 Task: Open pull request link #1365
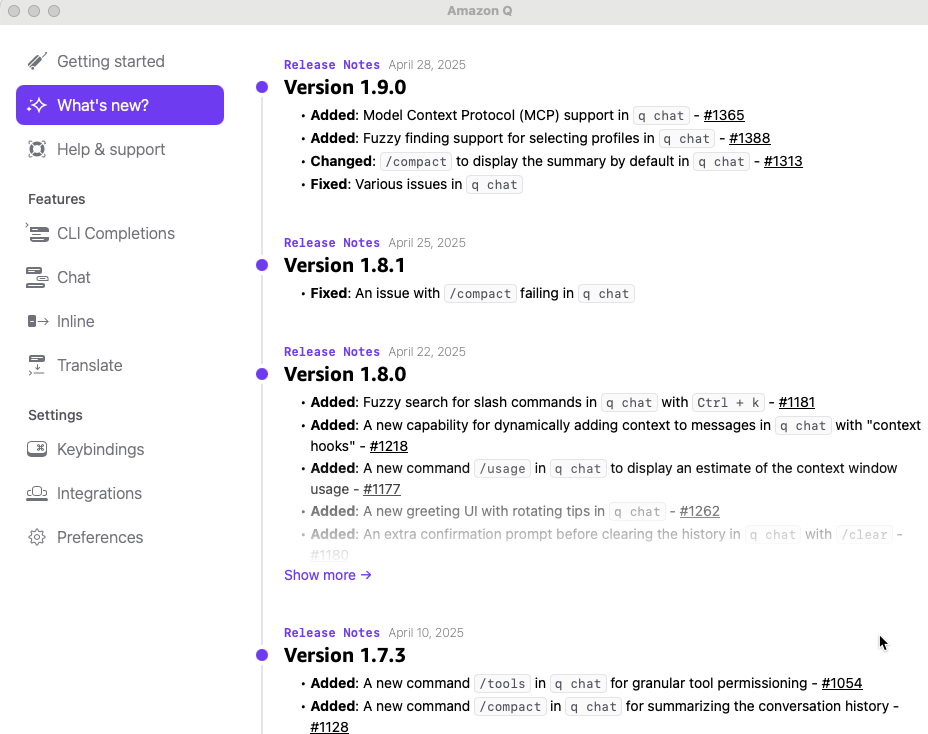coord(724,115)
